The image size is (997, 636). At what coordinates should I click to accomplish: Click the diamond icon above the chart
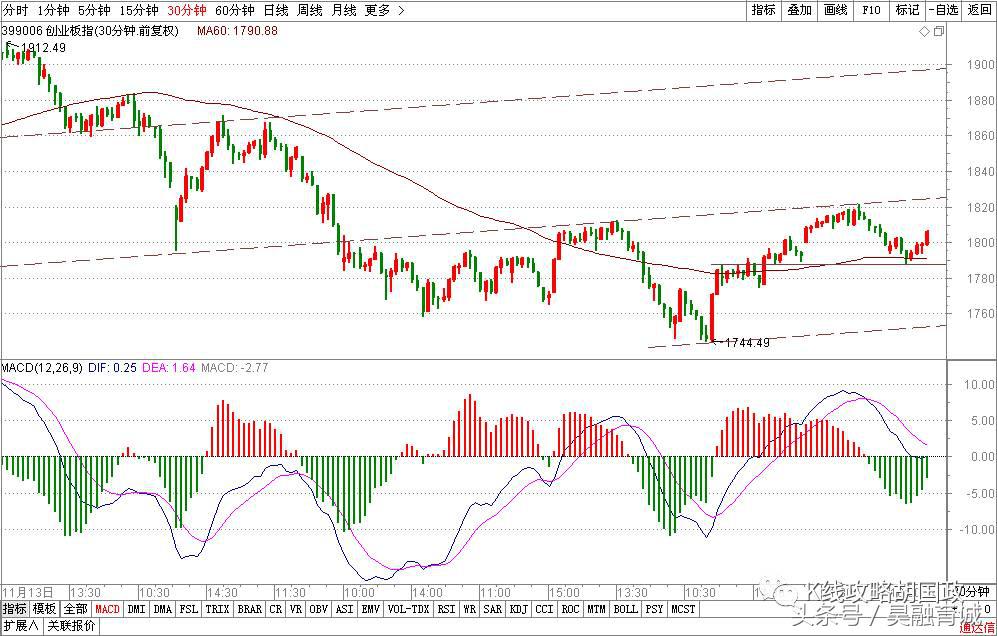(x=925, y=31)
